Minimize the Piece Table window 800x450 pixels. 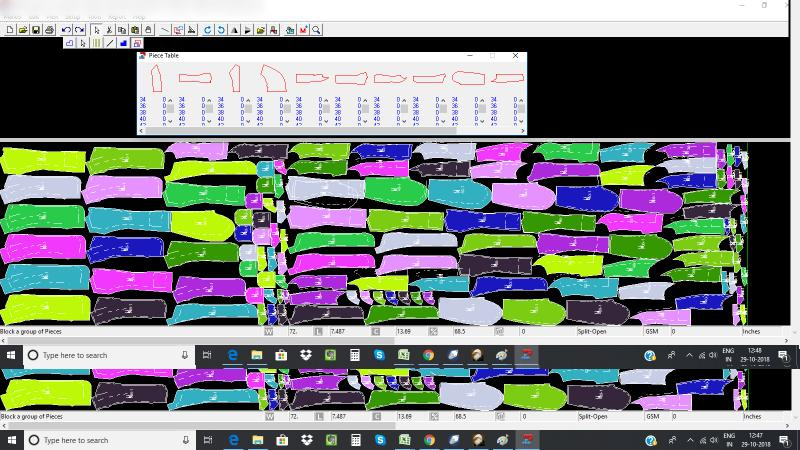pos(470,56)
